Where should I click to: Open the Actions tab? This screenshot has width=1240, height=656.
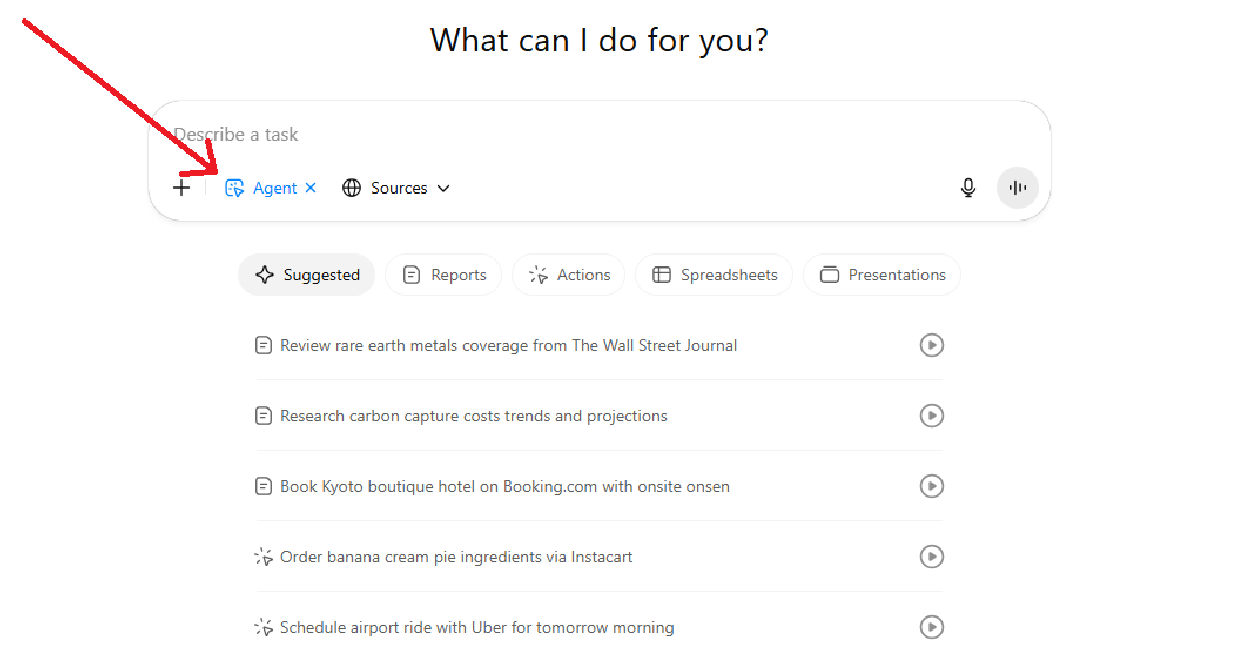568,275
